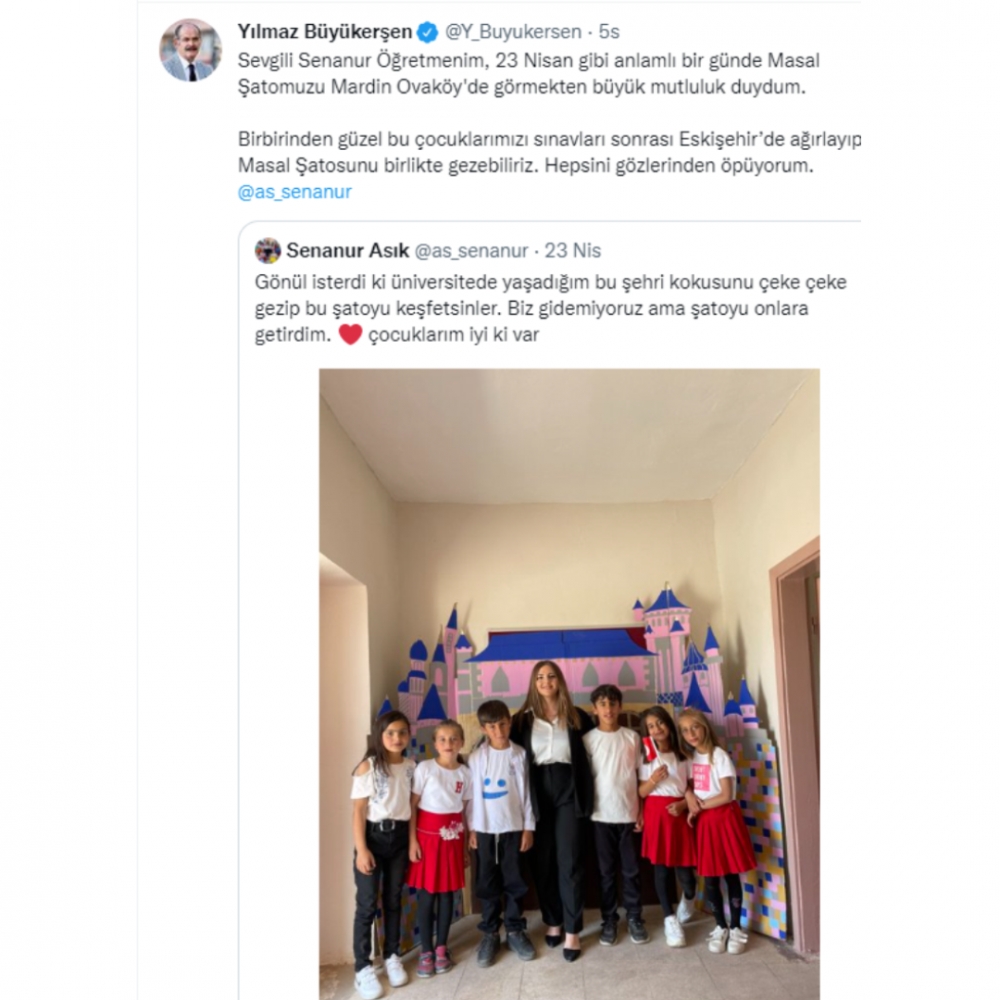Open quoted tweet text starting Gönül isterdi
1000x1000 pixels.
tap(550, 308)
